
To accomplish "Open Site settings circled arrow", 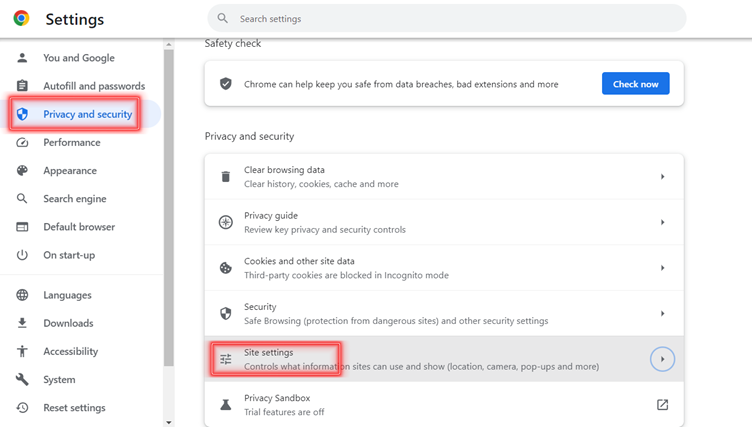I will click(662, 359).
